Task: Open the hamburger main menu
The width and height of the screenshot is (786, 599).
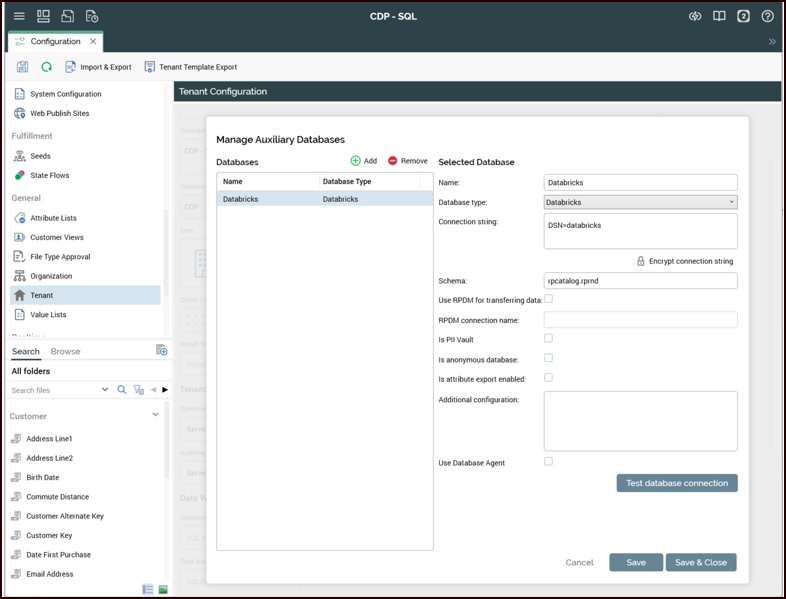Action: [x=19, y=16]
